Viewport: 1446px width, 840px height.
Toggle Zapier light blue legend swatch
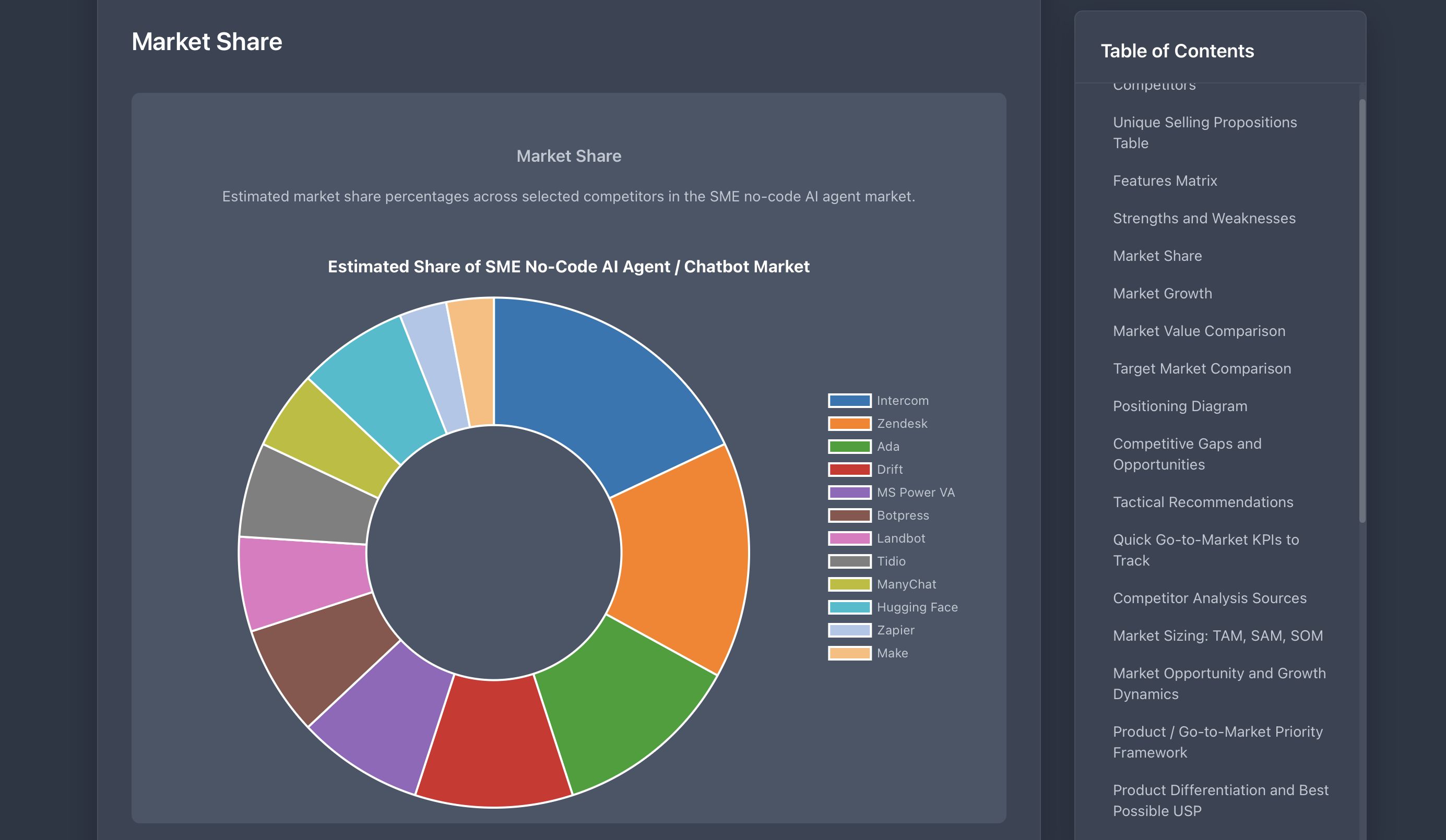pyautogui.click(x=849, y=630)
